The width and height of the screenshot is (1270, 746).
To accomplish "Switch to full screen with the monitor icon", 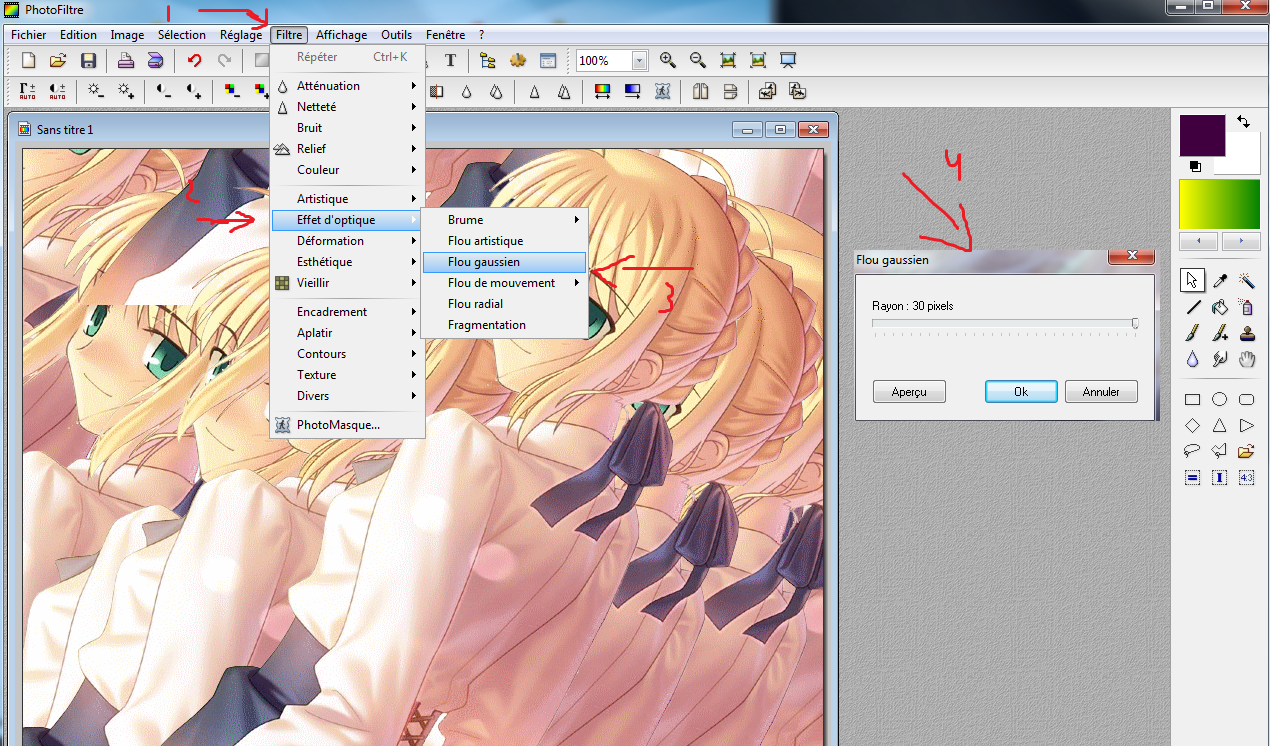I will coord(788,60).
